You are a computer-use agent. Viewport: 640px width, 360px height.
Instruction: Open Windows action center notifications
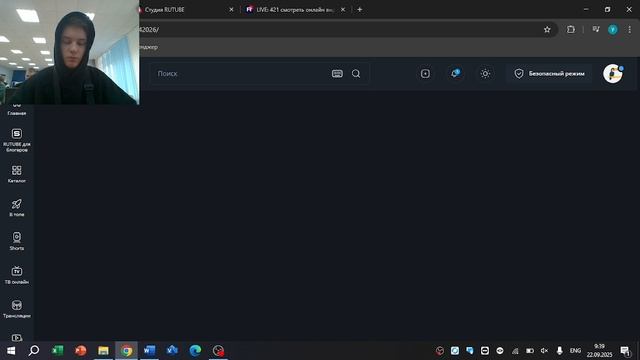click(625, 351)
